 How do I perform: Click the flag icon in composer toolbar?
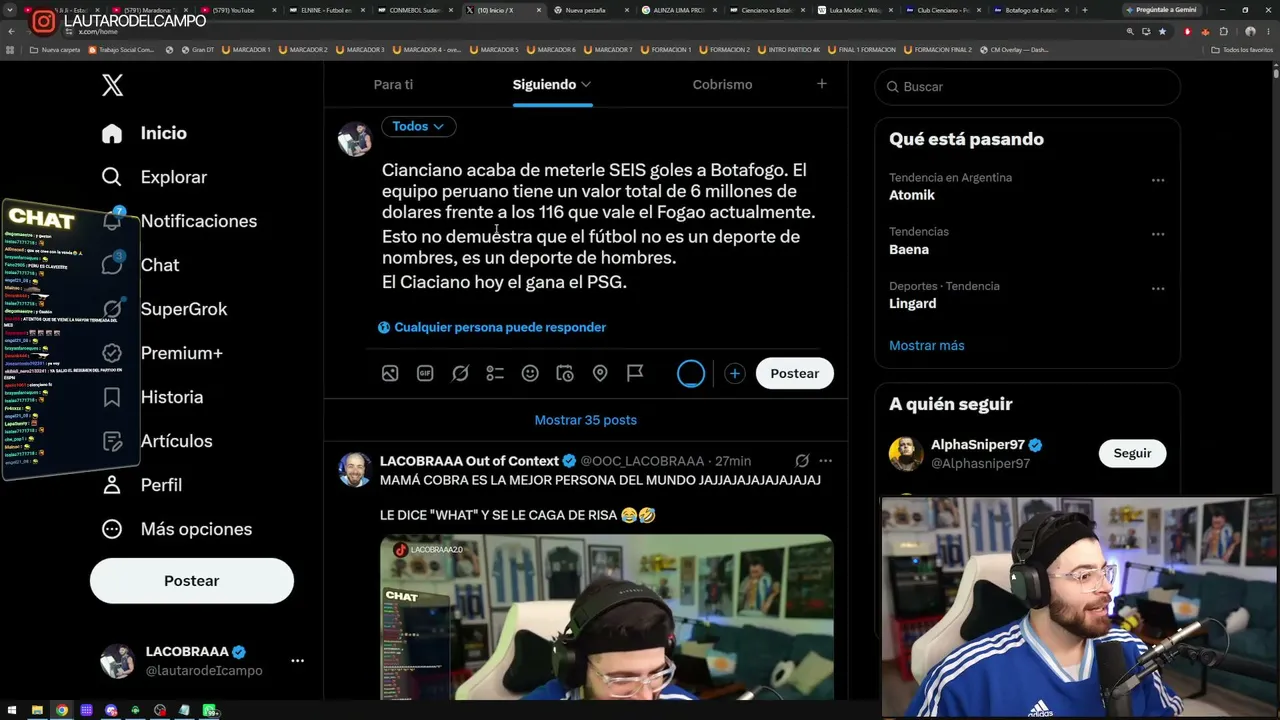635,373
